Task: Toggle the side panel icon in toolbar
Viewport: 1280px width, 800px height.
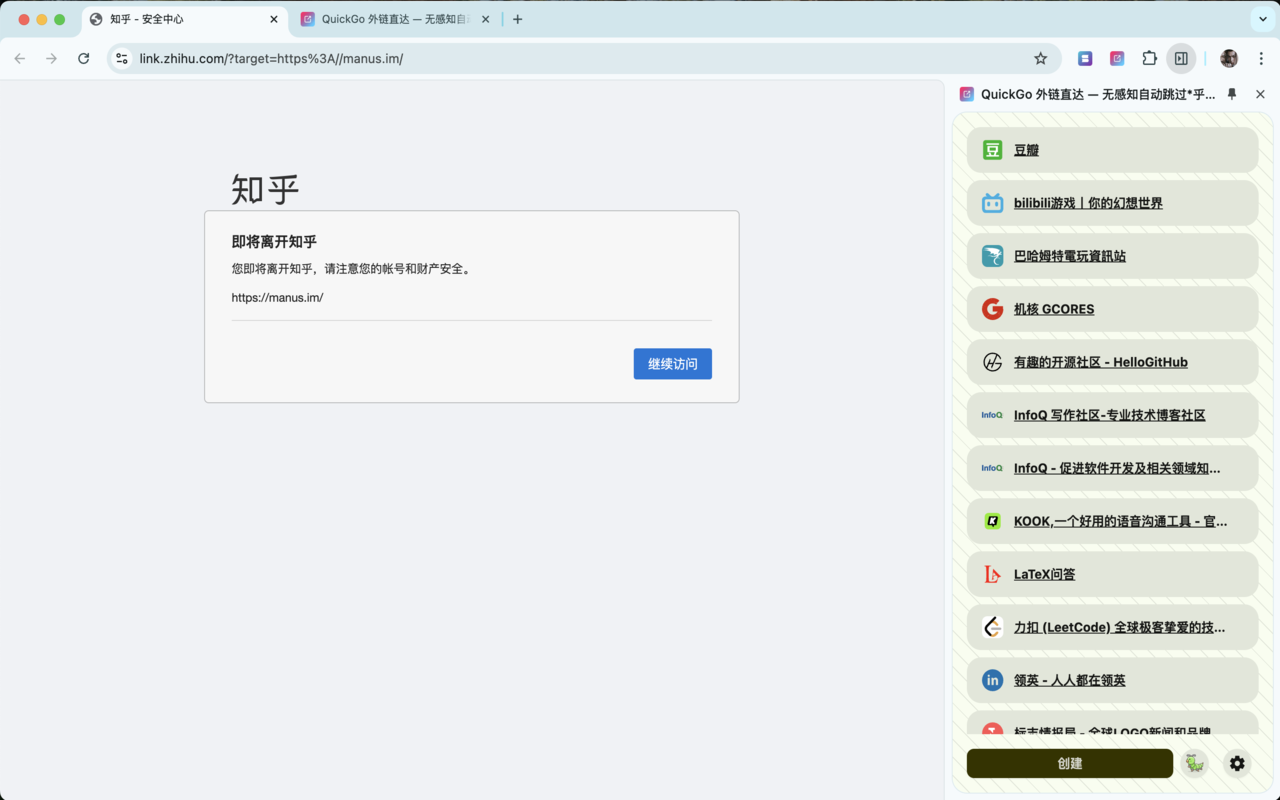Action: coord(1181,58)
